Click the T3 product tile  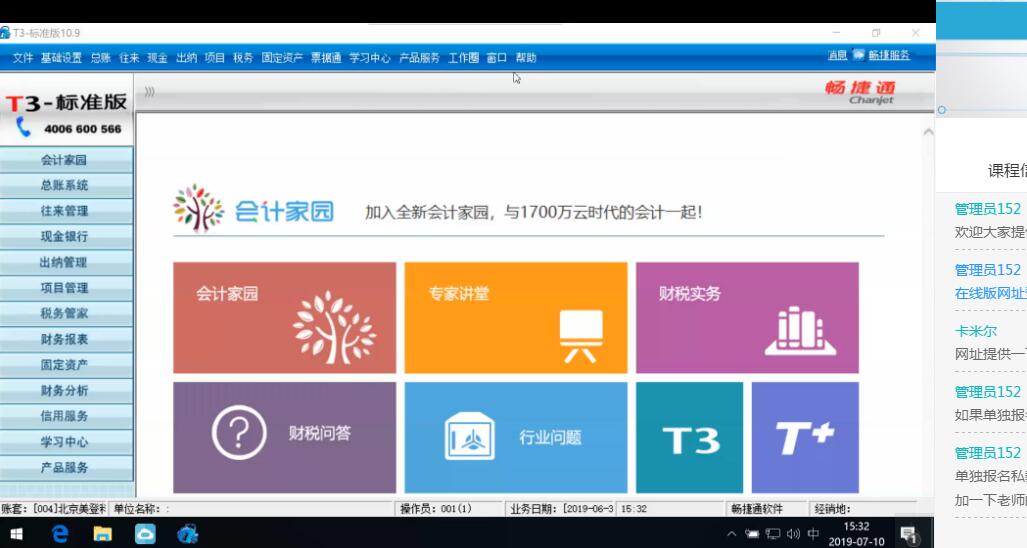pos(689,437)
